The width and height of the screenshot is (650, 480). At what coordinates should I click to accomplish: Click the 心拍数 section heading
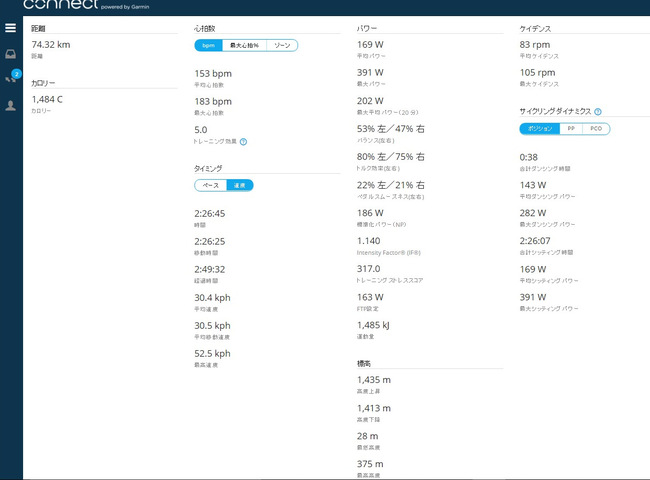click(205, 28)
